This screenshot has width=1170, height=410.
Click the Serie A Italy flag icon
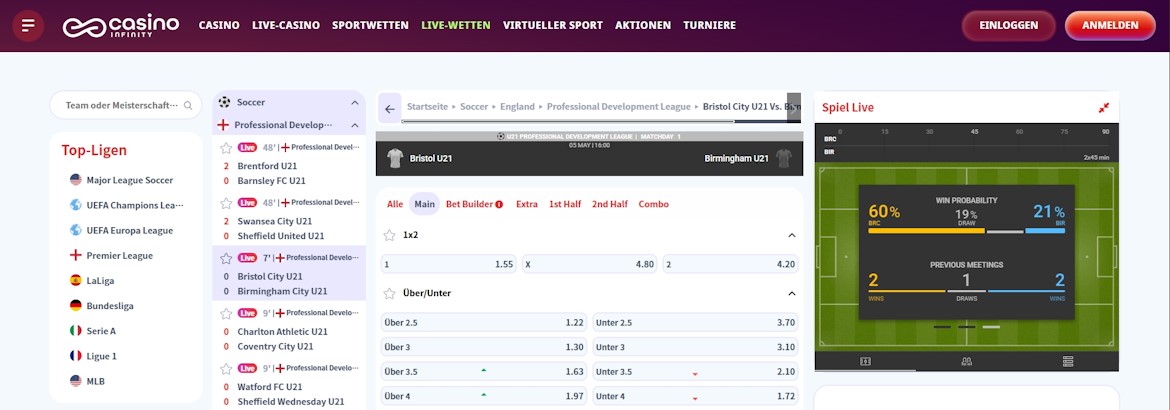tap(75, 330)
